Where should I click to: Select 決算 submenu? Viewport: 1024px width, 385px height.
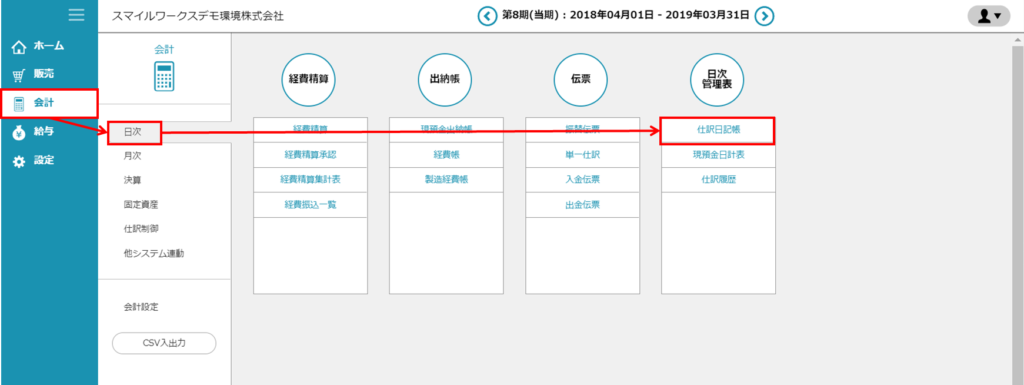tap(133, 180)
